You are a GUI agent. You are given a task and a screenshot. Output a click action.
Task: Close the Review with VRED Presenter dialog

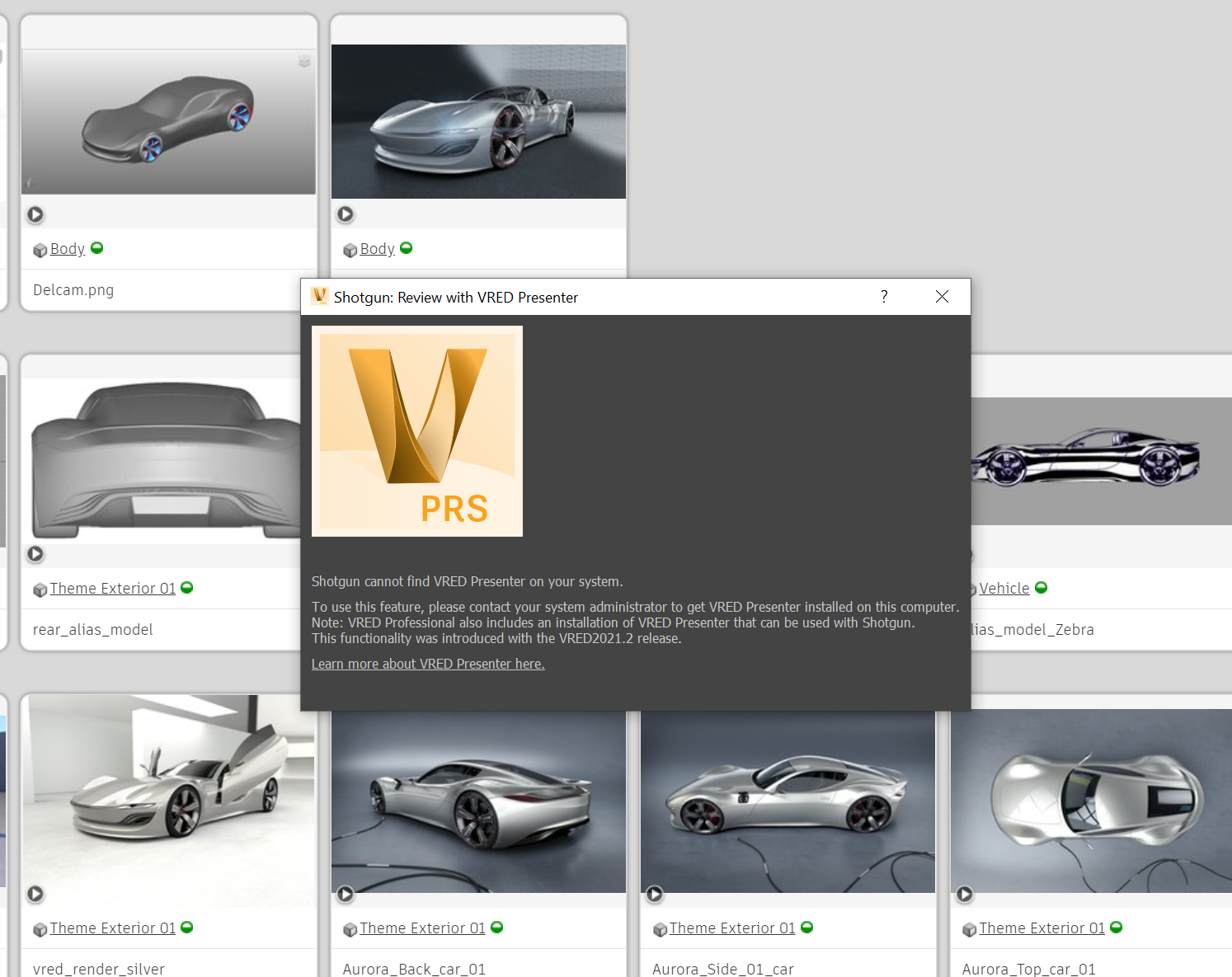coord(942,296)
